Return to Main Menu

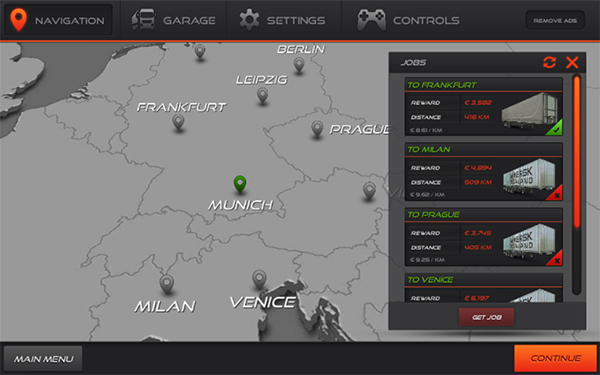click(x=43, y=359)
